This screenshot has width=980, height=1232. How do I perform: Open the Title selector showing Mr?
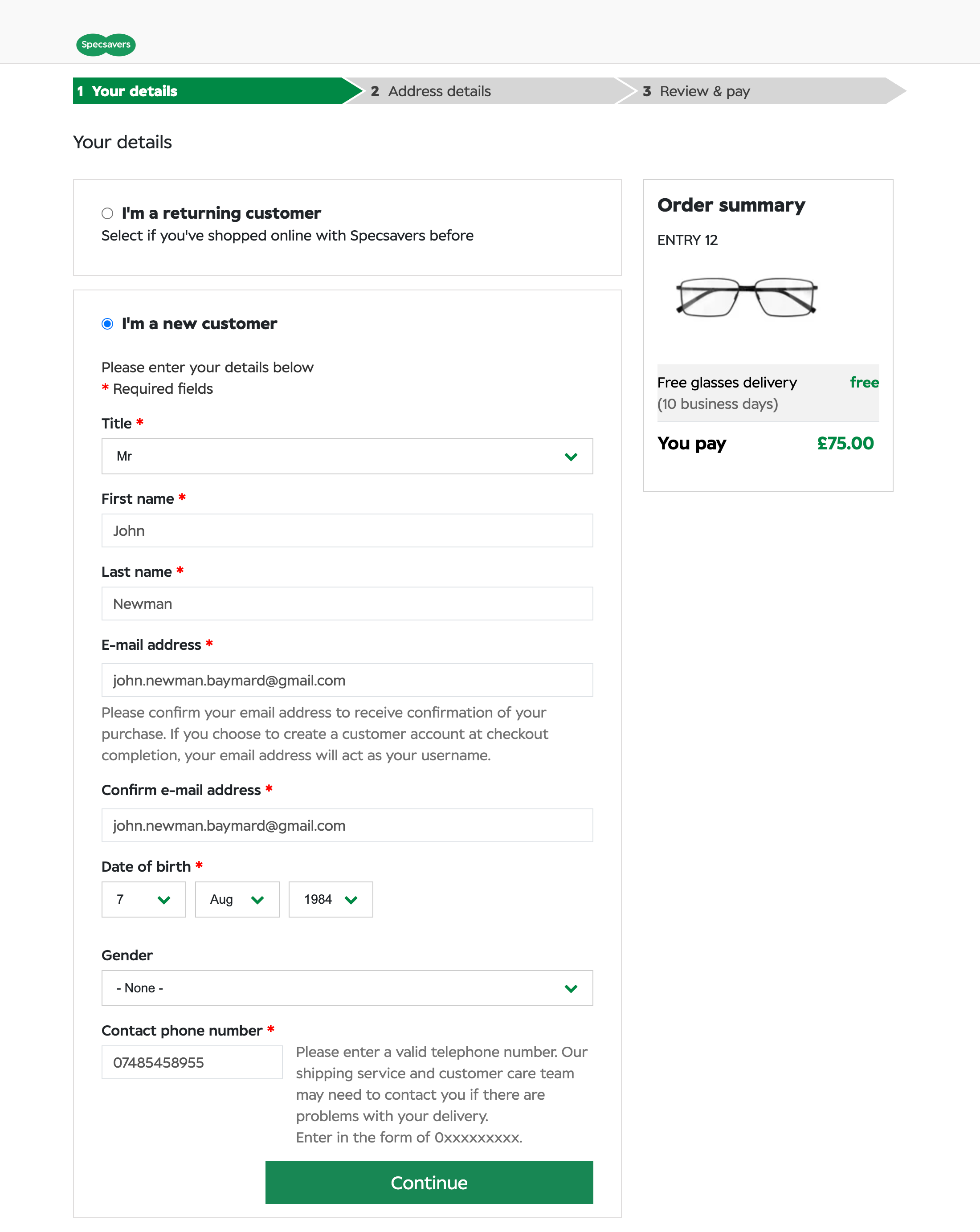[347, 456]
